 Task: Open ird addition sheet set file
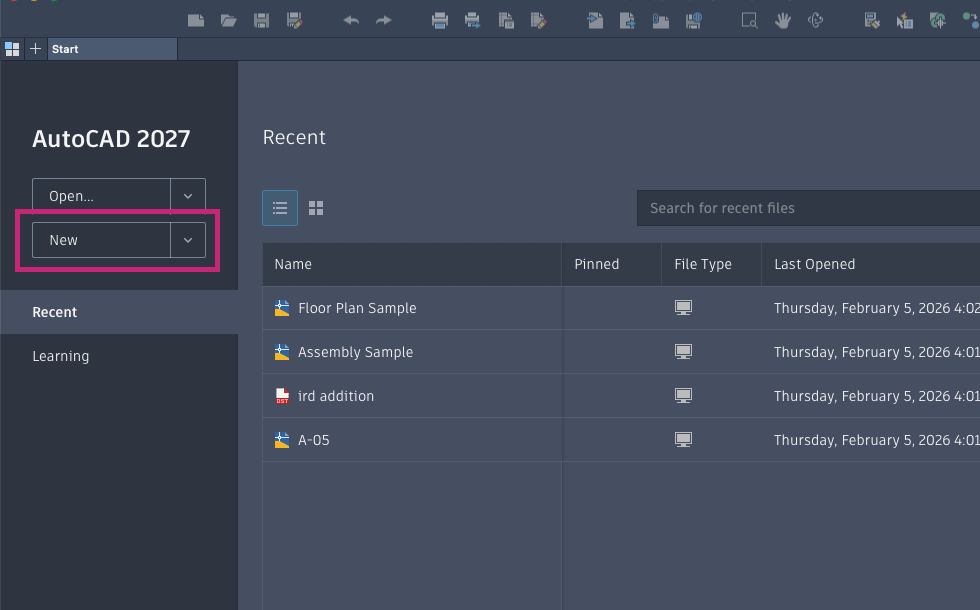(336, 396)
